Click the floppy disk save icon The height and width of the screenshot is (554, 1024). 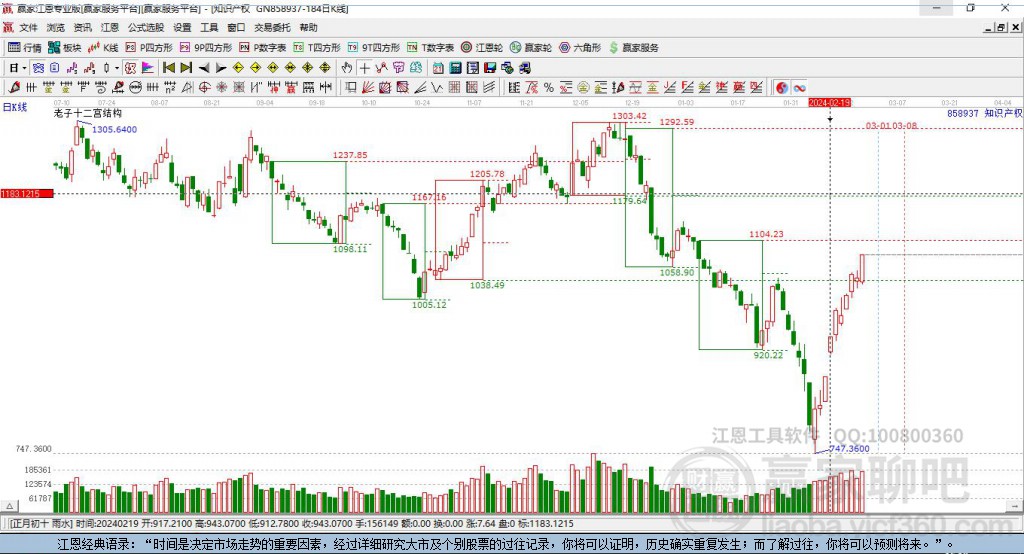[490, 68]
